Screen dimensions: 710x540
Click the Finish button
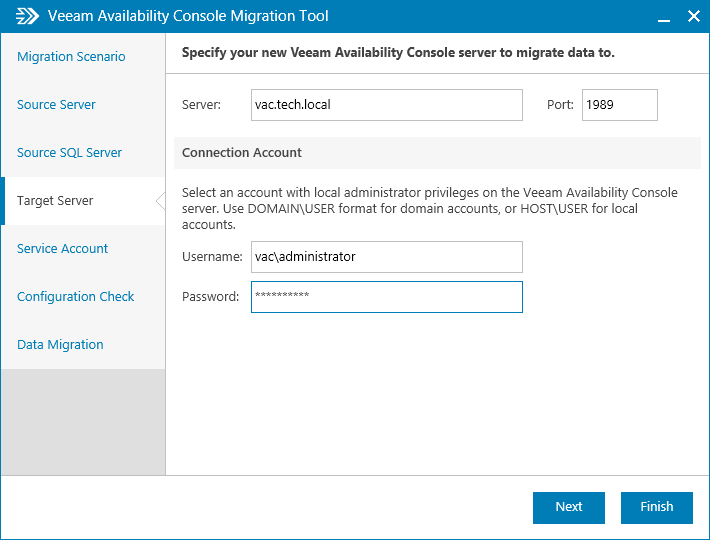pos(656,507)
